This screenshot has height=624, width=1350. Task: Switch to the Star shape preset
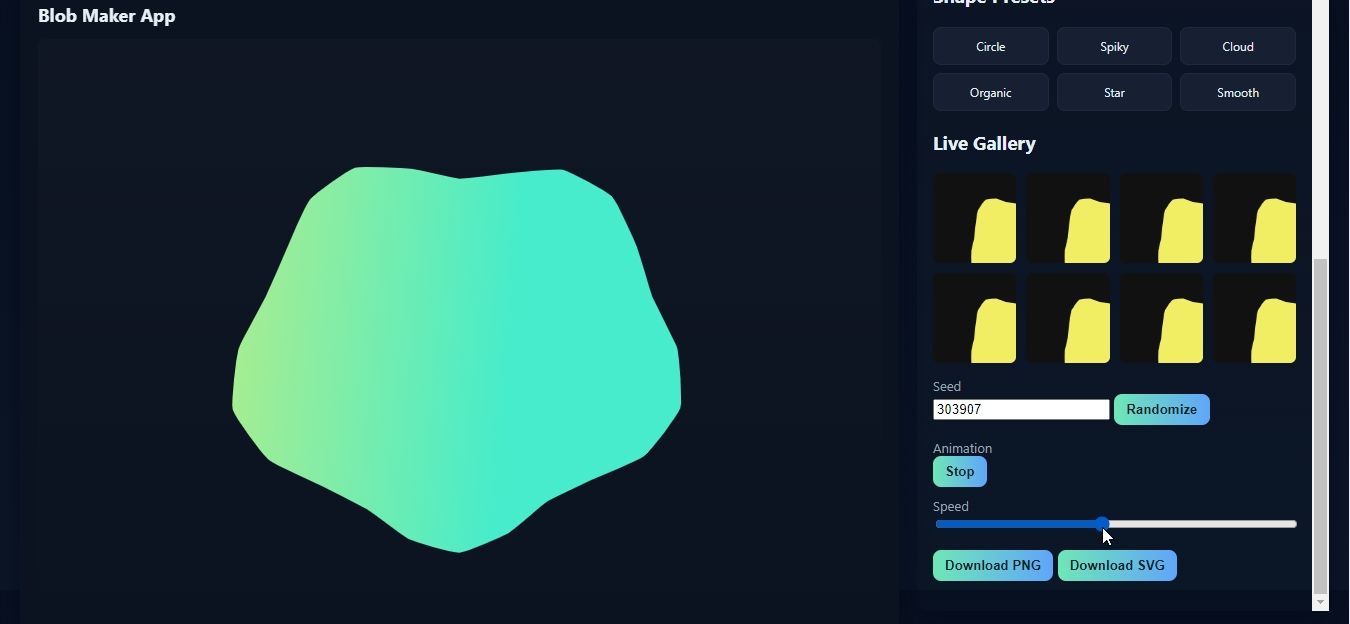pyautogui.click(x=1114, y=92)
